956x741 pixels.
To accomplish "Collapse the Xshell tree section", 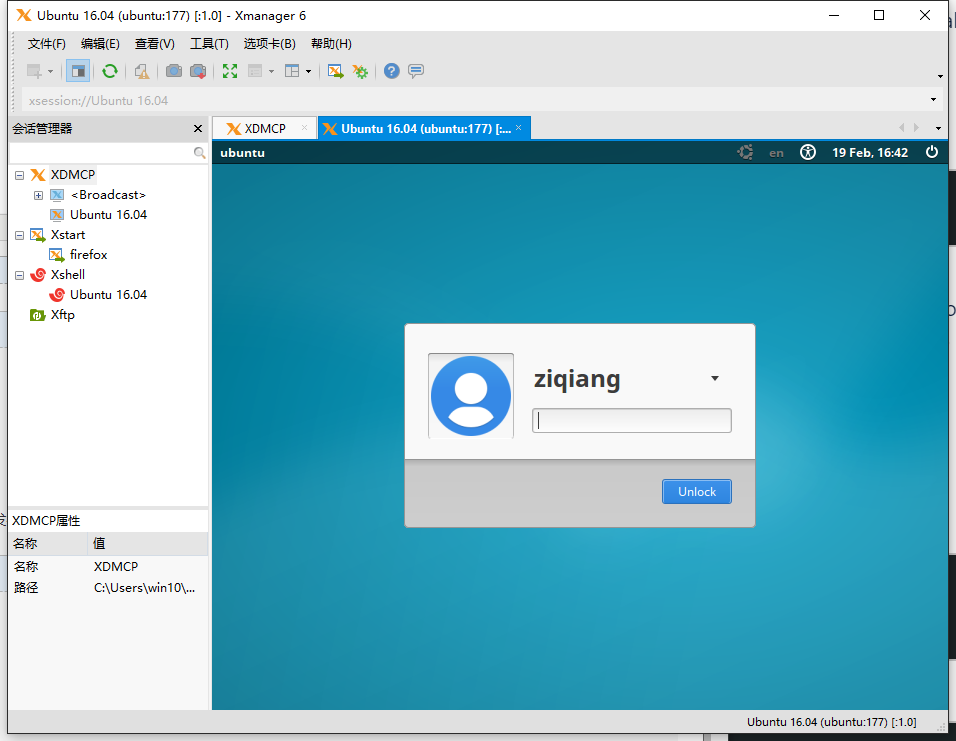I will [x=18, y=274].
